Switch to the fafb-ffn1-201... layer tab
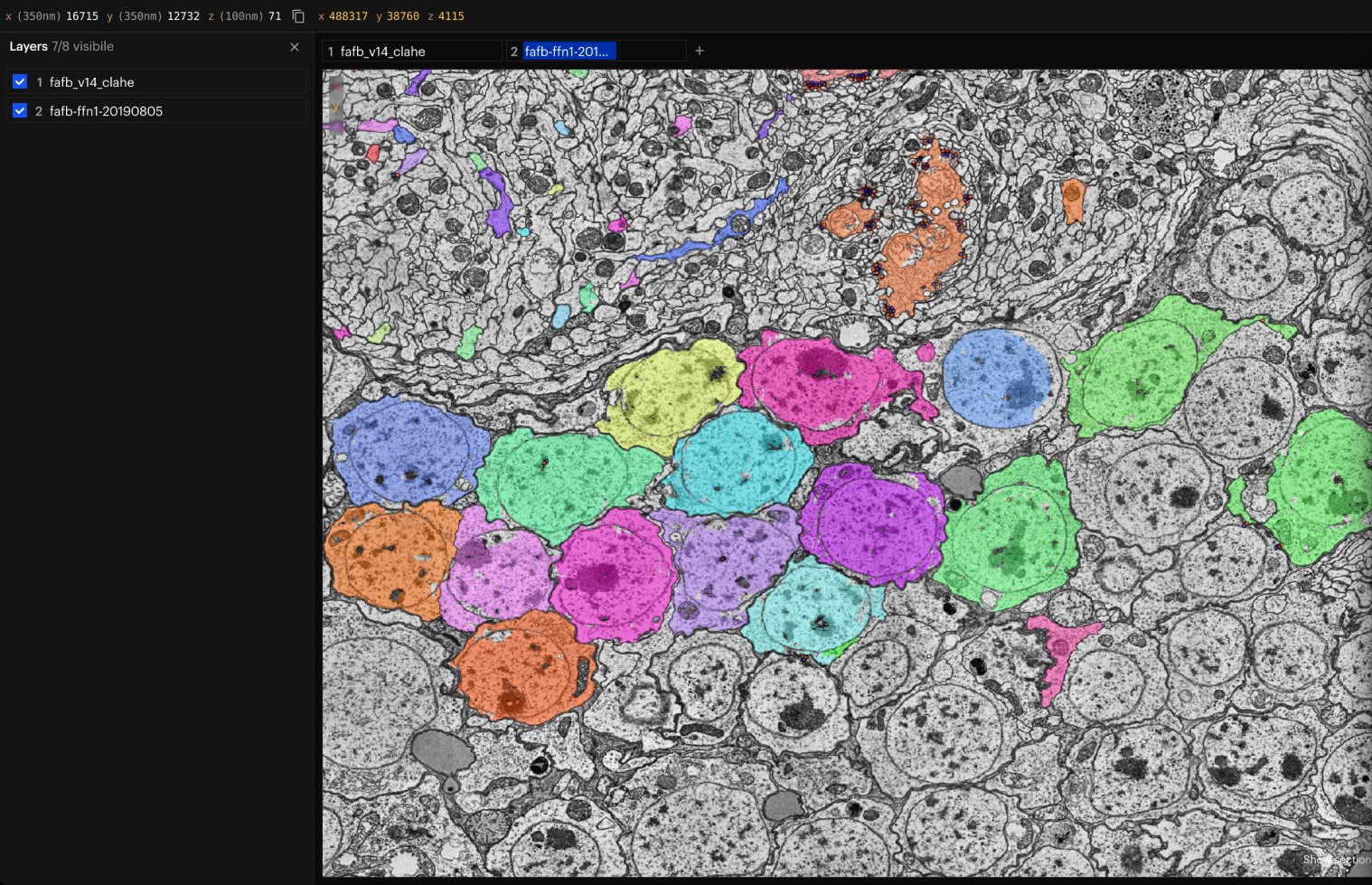Image resolution: width=1372 pixels, height=885 pixels. (x=597, y=52)
